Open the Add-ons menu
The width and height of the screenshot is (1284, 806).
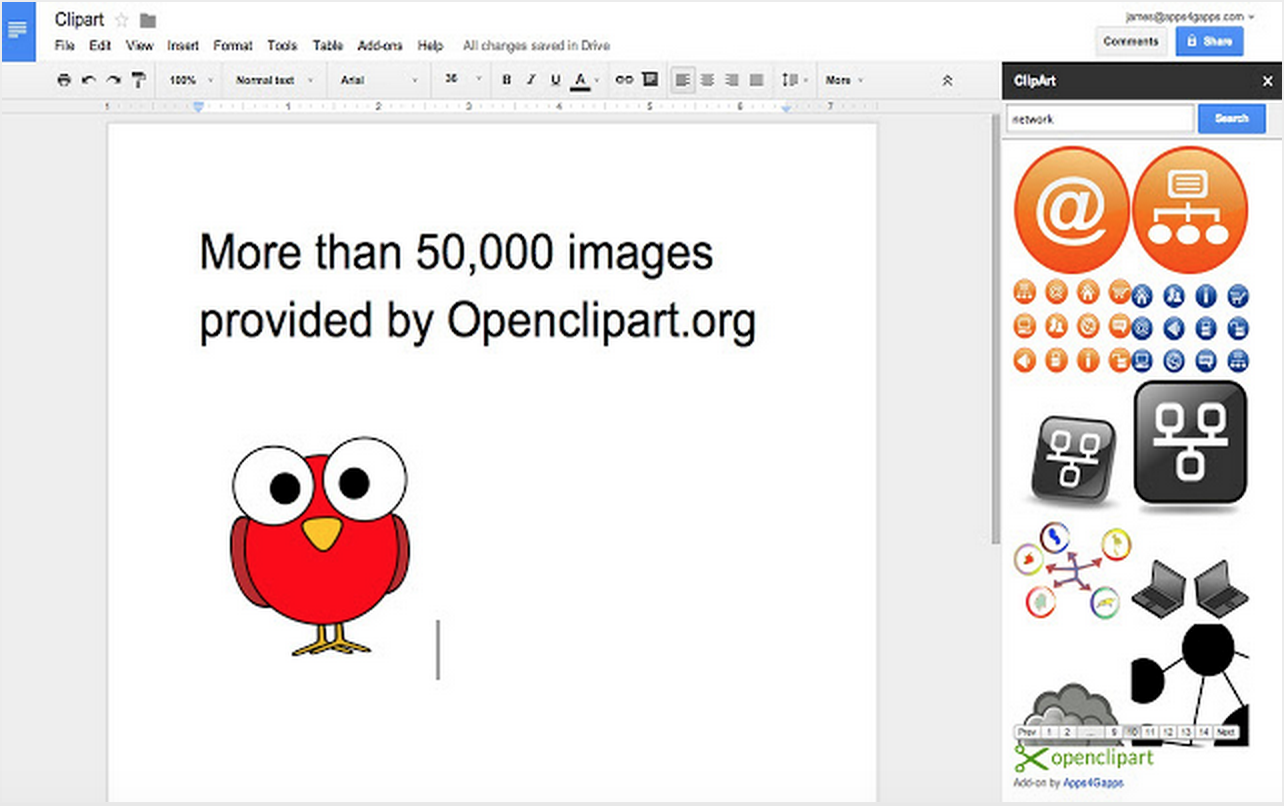(x=380, y=46)
